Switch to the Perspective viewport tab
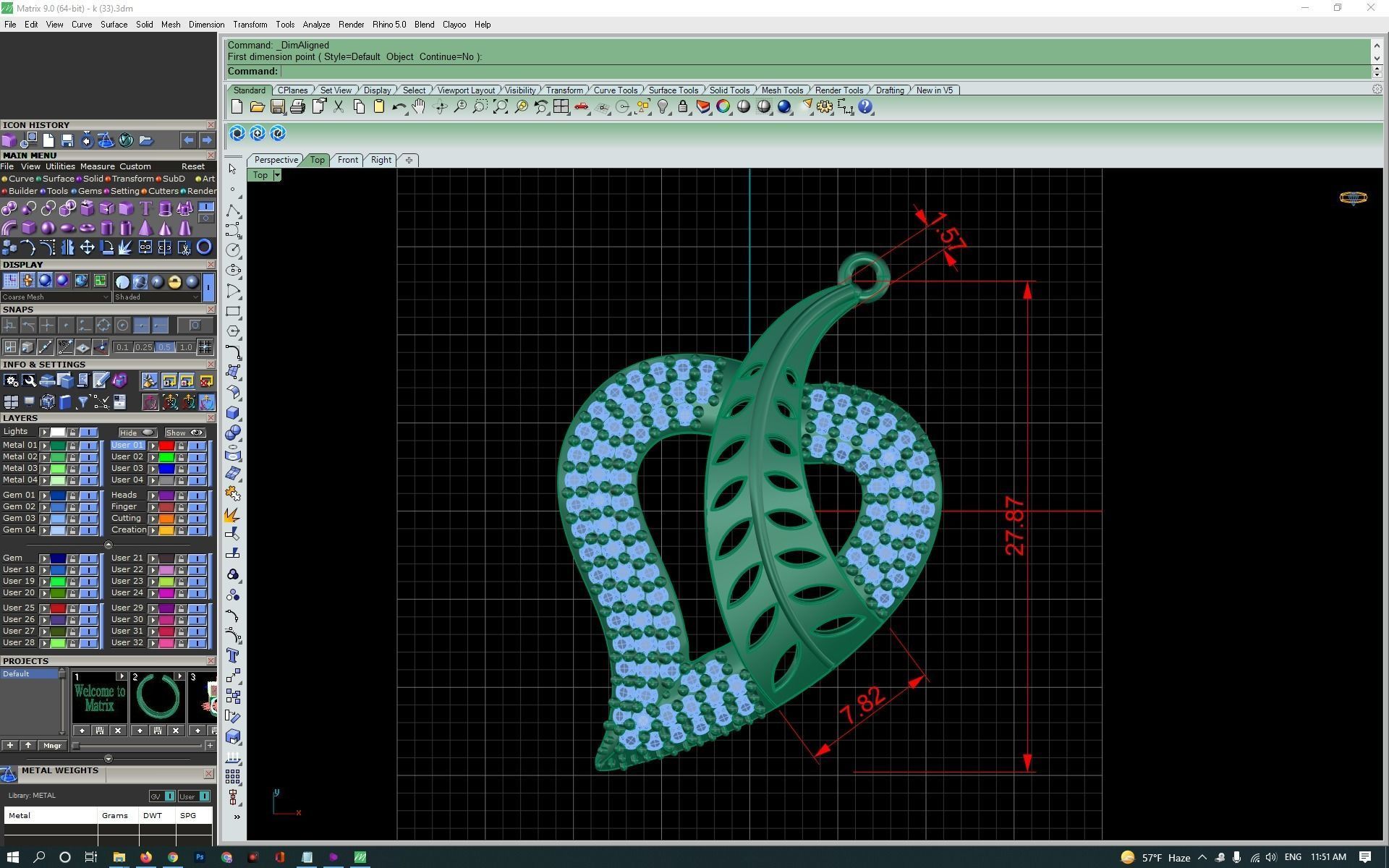This screenshot has height=868, width=1389. [x=276, y=160]
